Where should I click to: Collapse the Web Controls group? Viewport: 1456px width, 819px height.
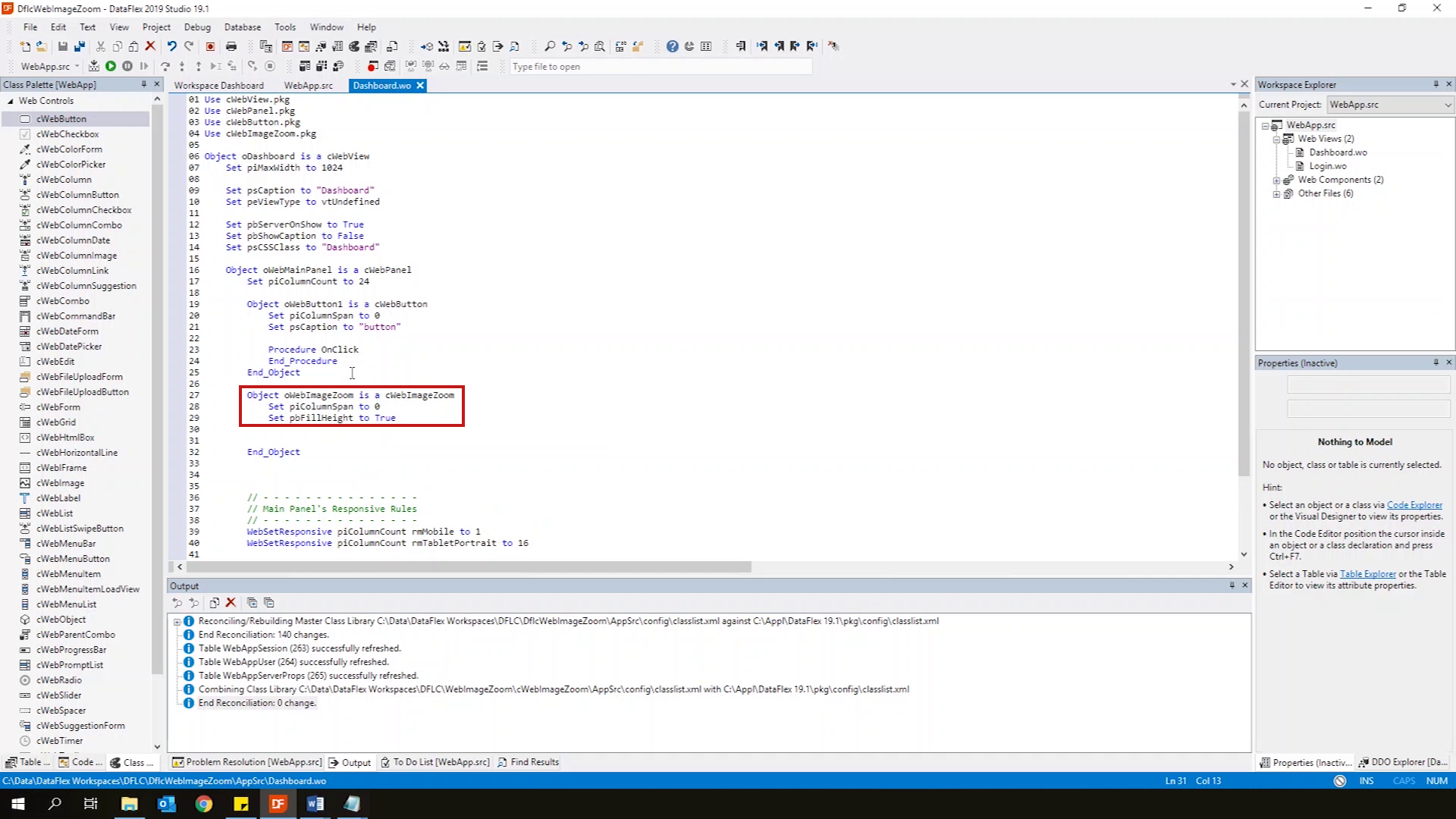click(11, 101)
